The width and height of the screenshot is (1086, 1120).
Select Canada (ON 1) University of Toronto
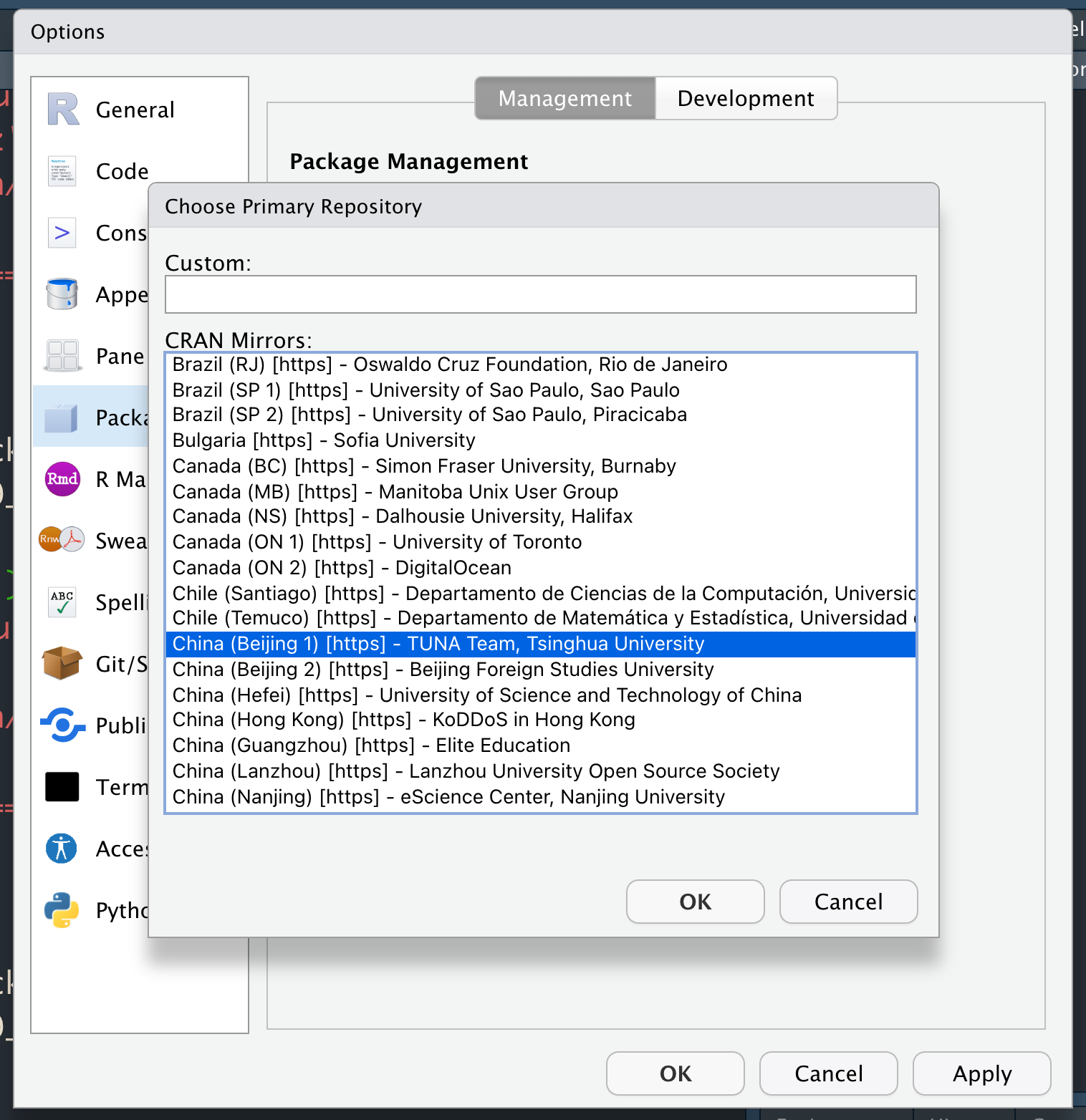[541, 542]
